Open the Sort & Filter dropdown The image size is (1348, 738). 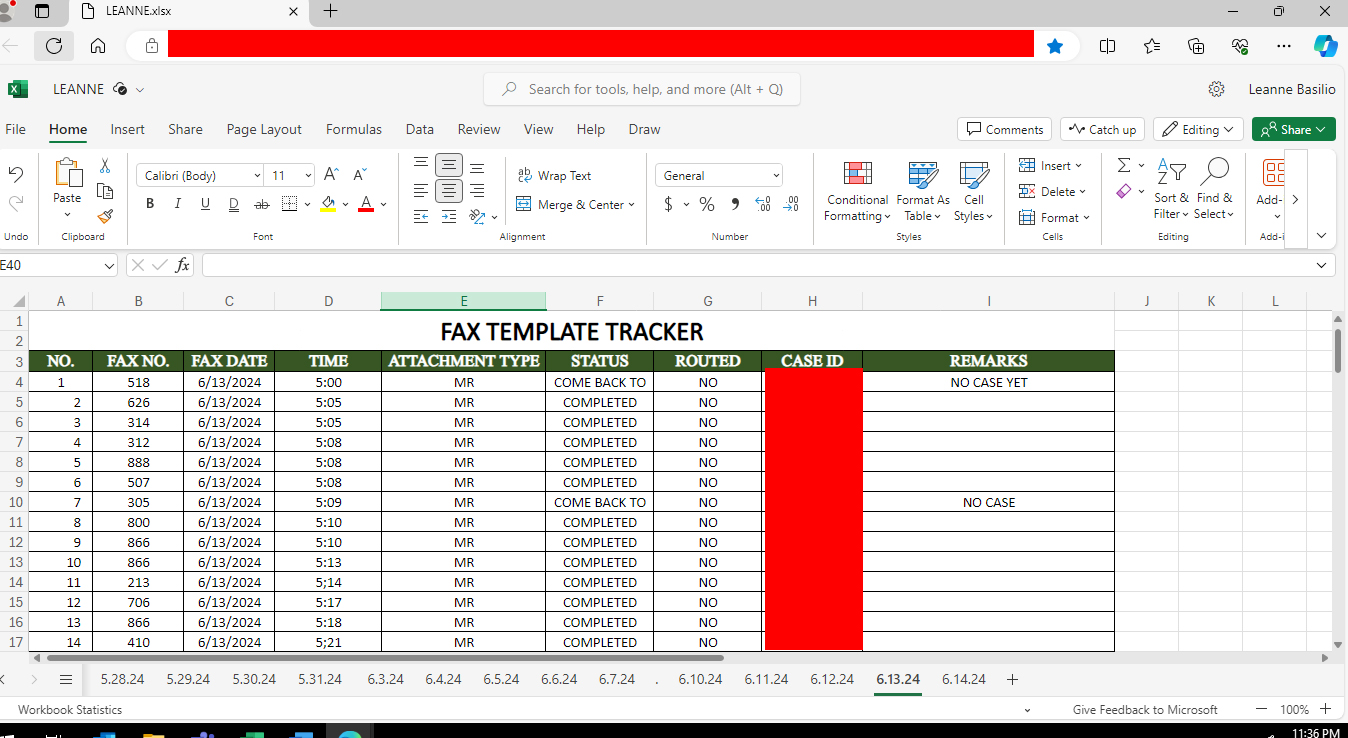pos(1171,190)
